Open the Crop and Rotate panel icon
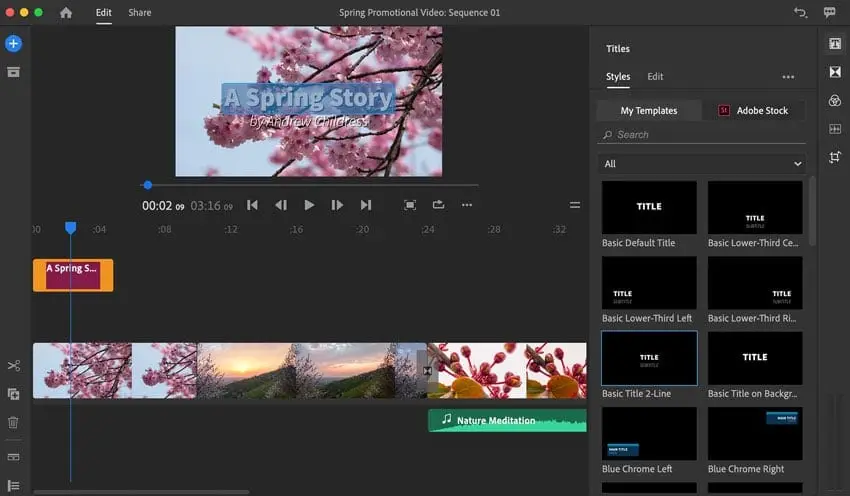Viewport: 850px width, 496px height. click(x=835, y=158)
